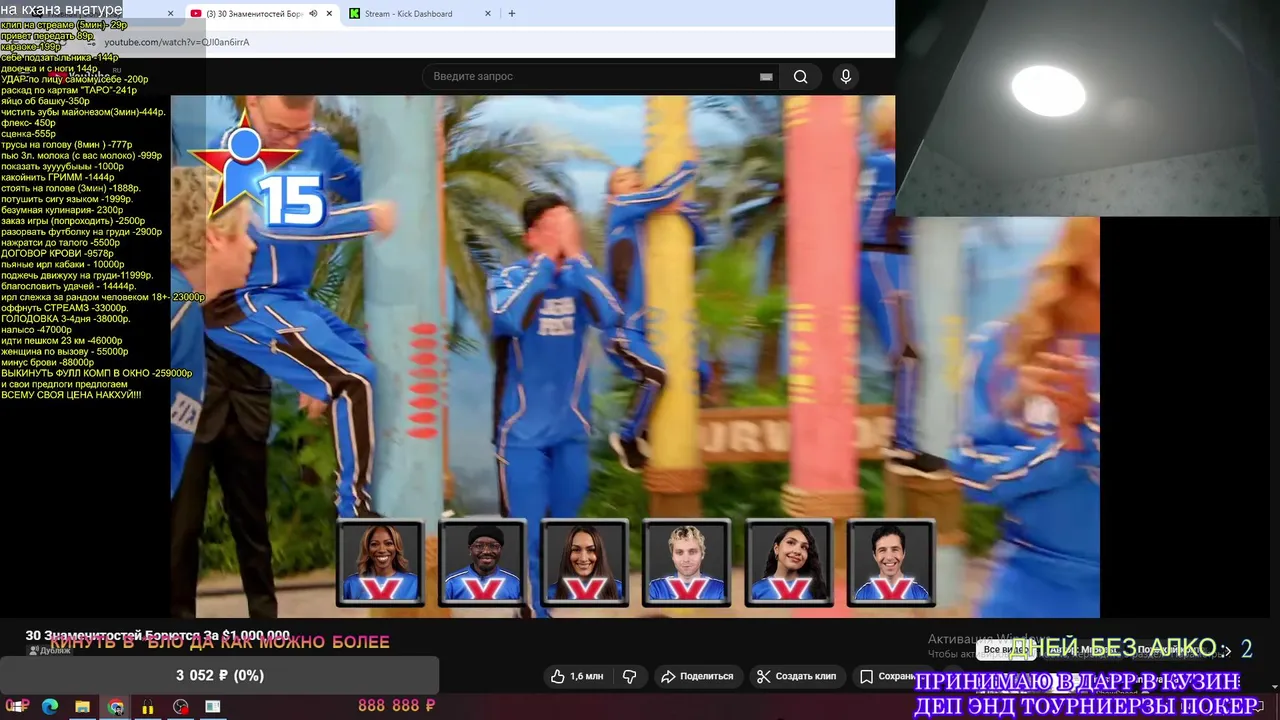Viewport: 1280px width, 720px height.
Task: Open Google Chrome from taskbar
Action: 116,707
